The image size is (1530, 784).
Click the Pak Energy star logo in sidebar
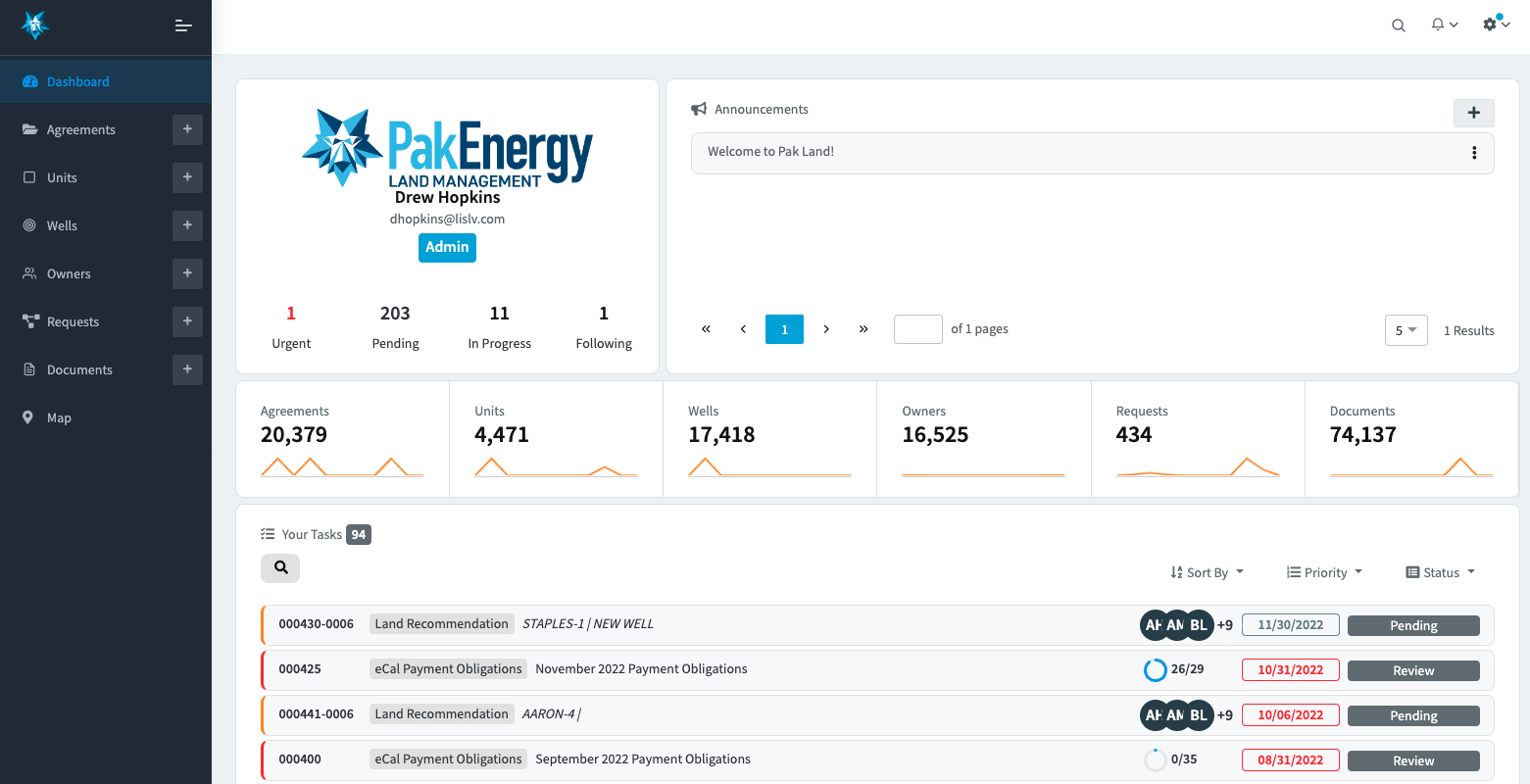(35, 24)
